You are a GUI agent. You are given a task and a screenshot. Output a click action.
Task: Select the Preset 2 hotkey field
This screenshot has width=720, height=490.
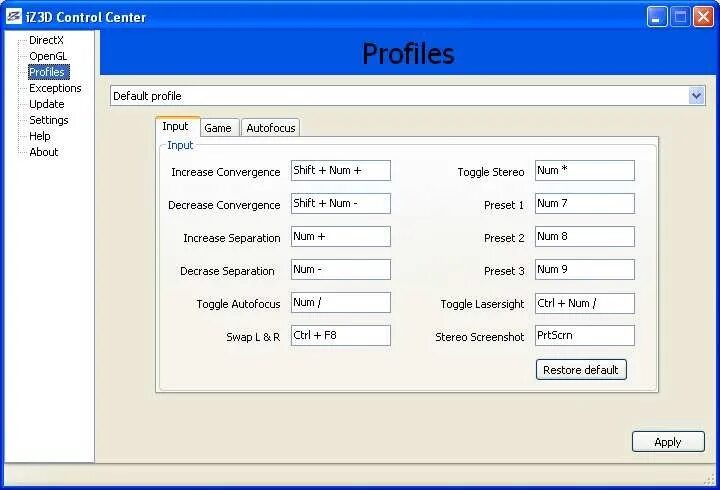pyautogui.click(x=585, y=237)
